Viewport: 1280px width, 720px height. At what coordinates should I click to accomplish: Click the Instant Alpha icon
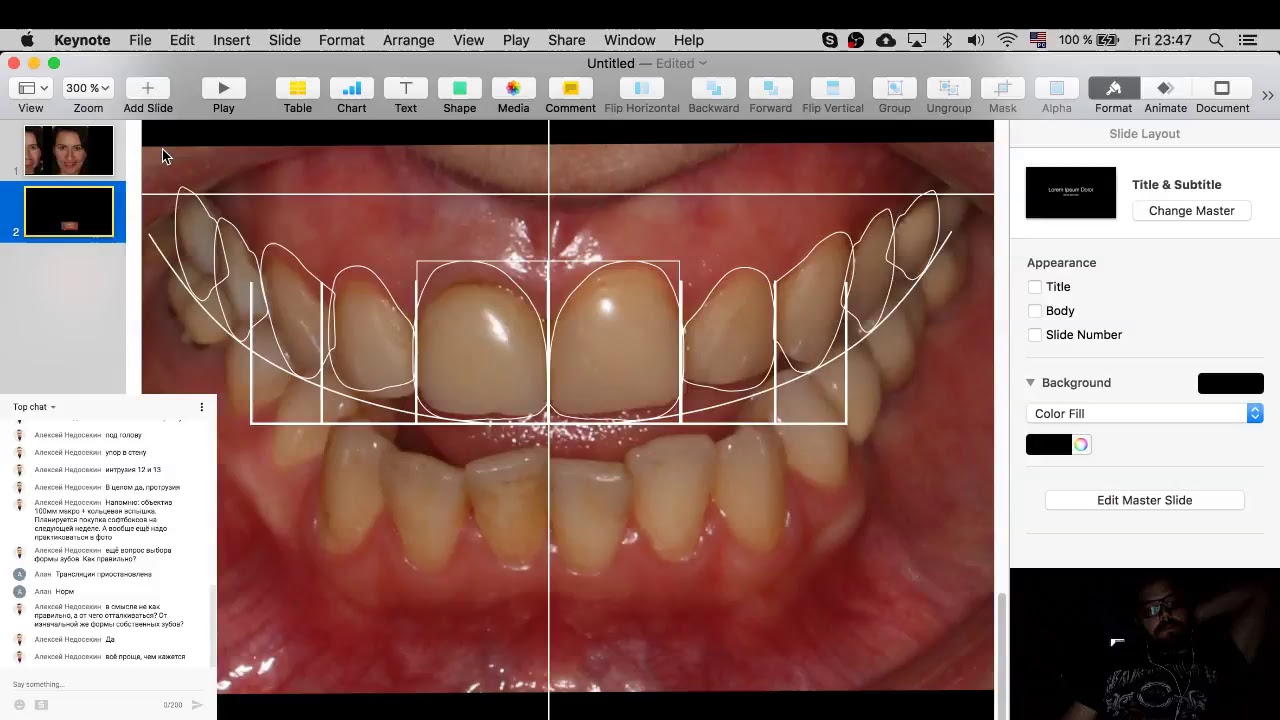tap(1056, 88)
